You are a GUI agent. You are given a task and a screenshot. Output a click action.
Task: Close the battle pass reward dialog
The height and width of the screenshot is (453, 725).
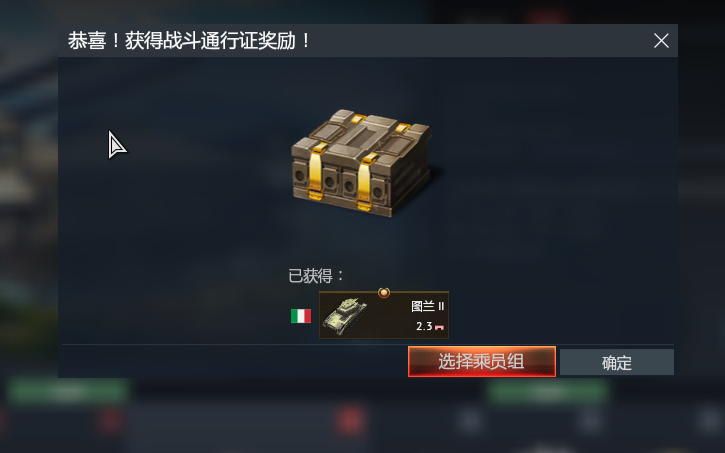661,41
